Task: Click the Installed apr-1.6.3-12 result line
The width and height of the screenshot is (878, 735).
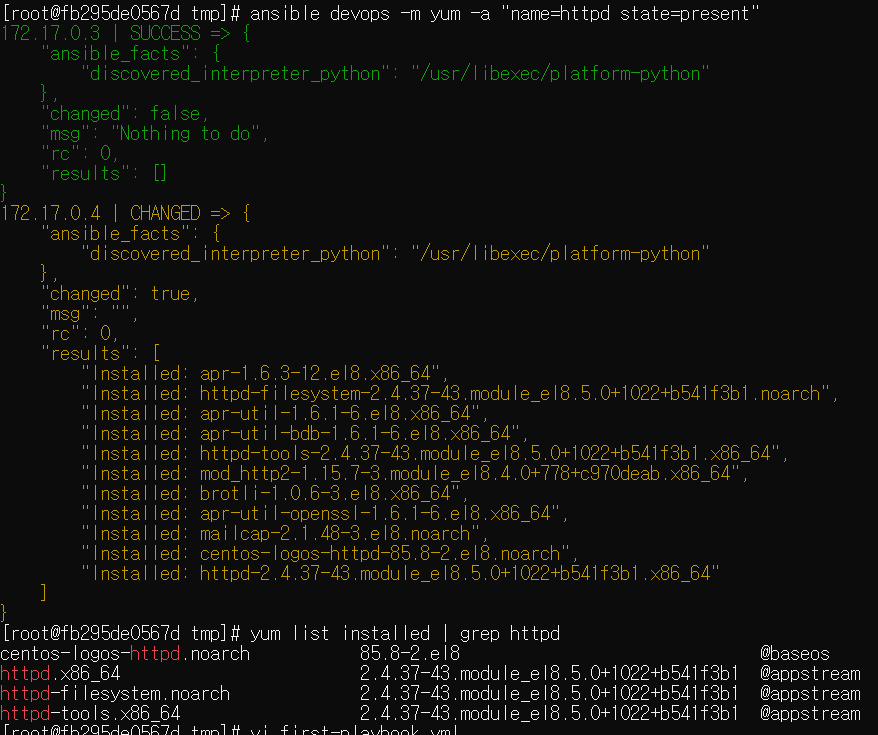Action: [x=264, y=373]
